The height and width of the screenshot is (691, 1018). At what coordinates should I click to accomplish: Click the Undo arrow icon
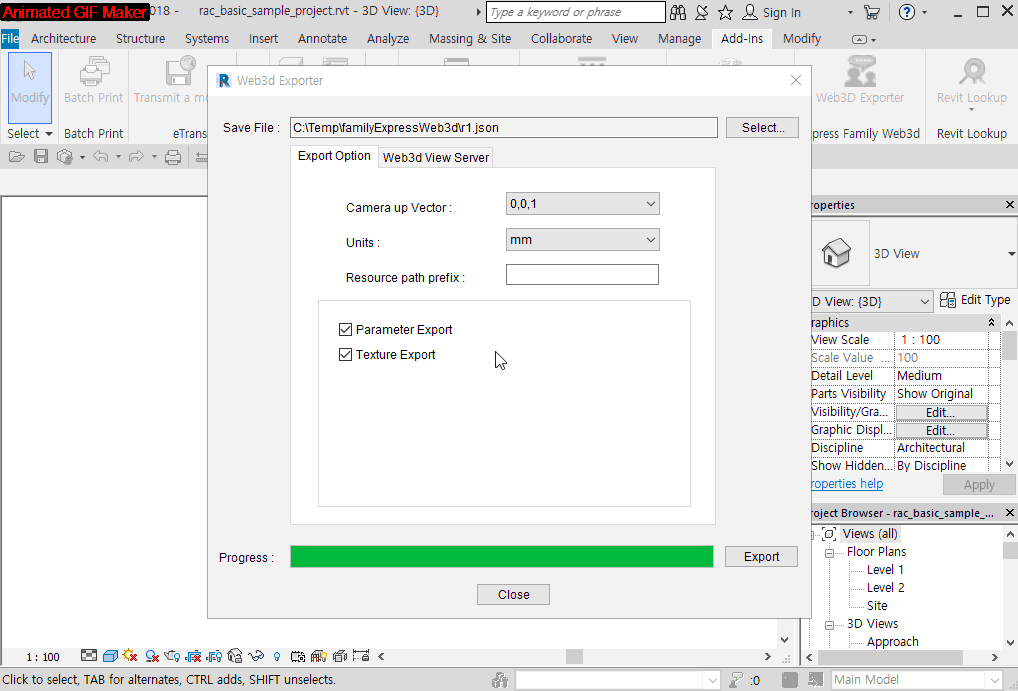click(101, 157)
